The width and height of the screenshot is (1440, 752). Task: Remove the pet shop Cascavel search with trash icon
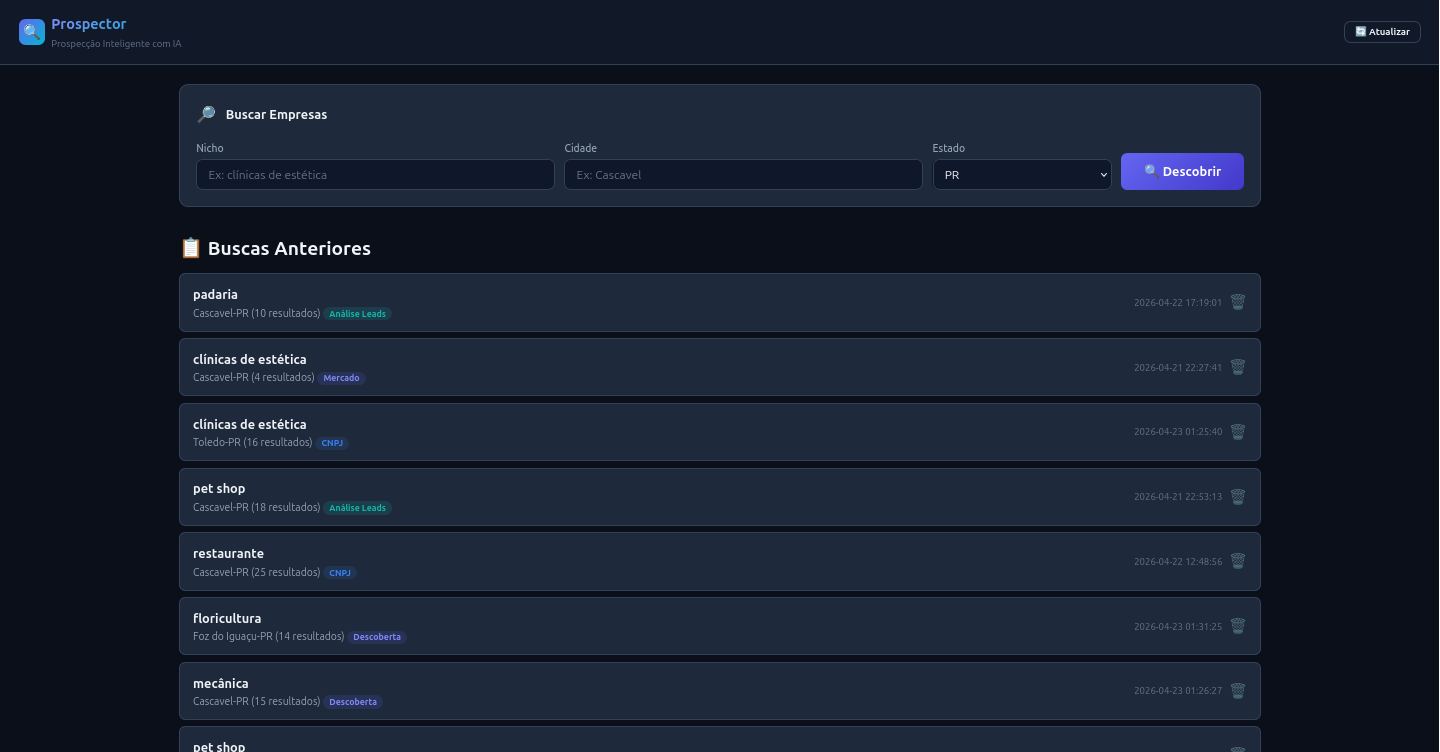(1237, 497)
